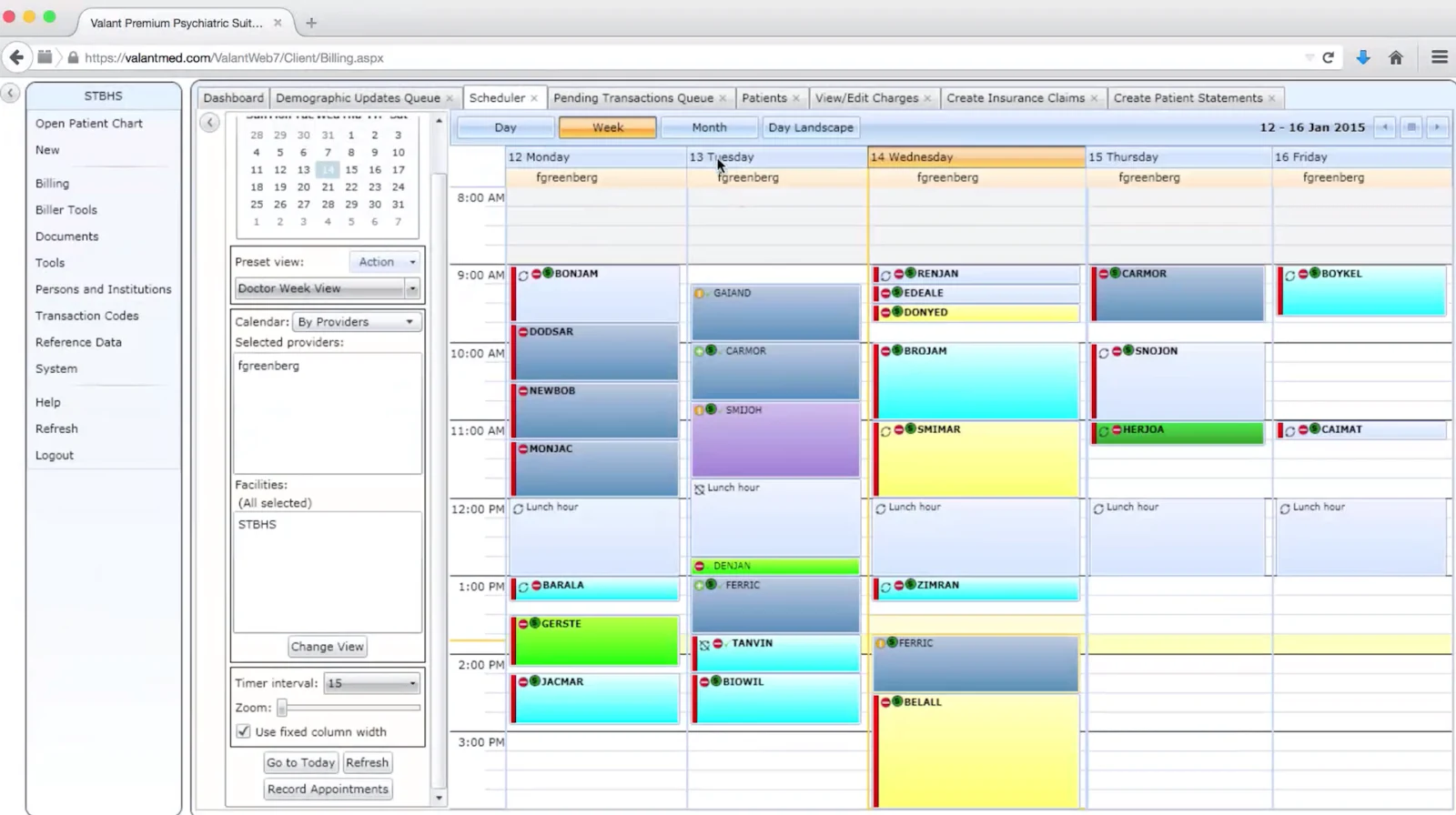Open the Action dropdown next to Preset view
Screen dimensions: 1456x815
point(386,262)
